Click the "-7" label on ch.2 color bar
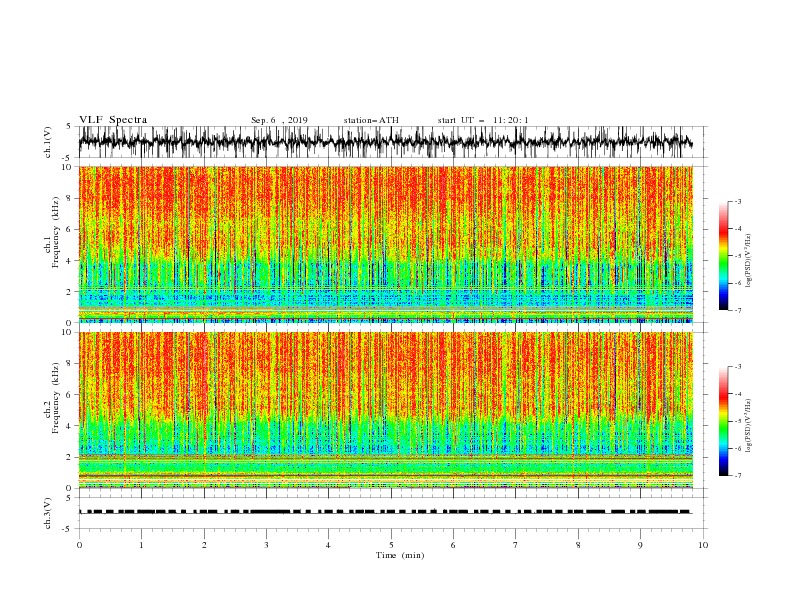The height and width of the screenshot is (612, 792). tap(738, 475)
